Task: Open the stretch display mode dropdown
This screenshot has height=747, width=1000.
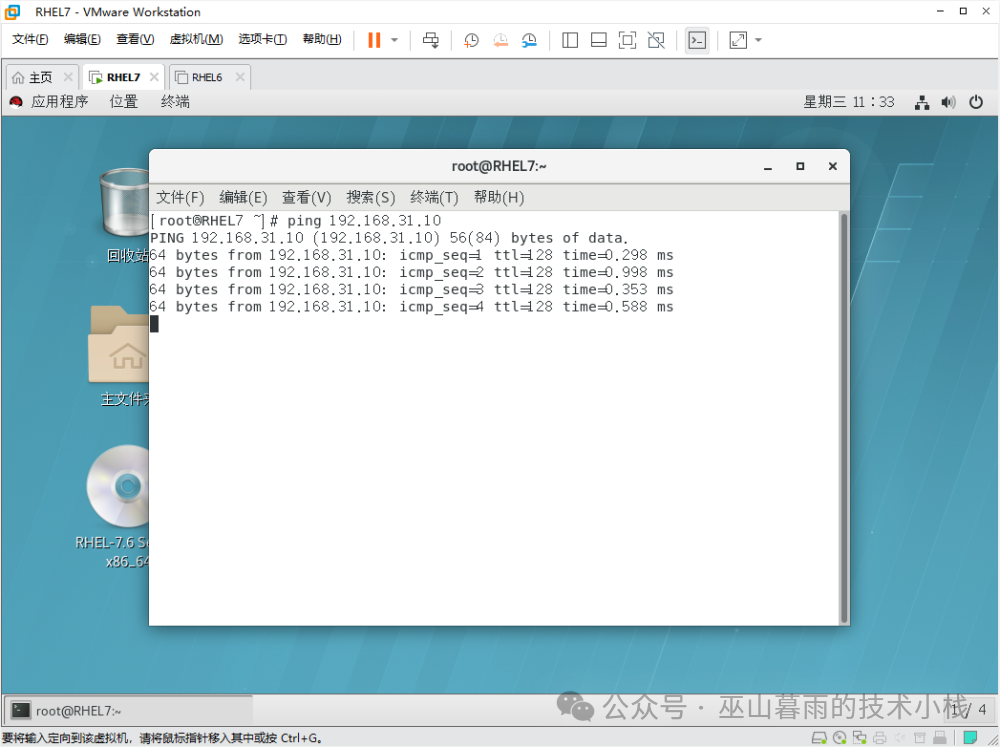Action: click(757, 40)
